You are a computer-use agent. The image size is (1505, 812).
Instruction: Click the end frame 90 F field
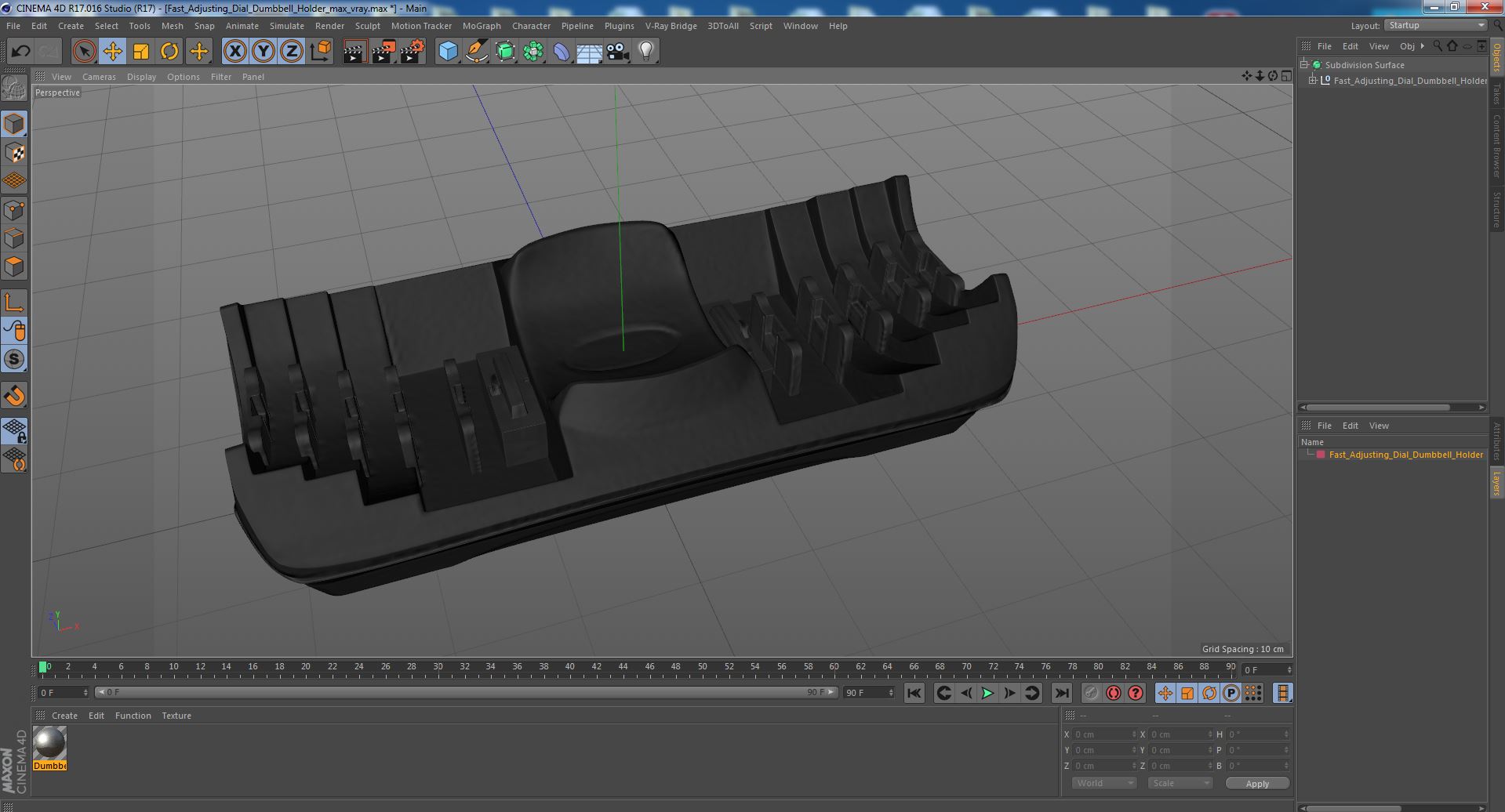tap(868, 693)
